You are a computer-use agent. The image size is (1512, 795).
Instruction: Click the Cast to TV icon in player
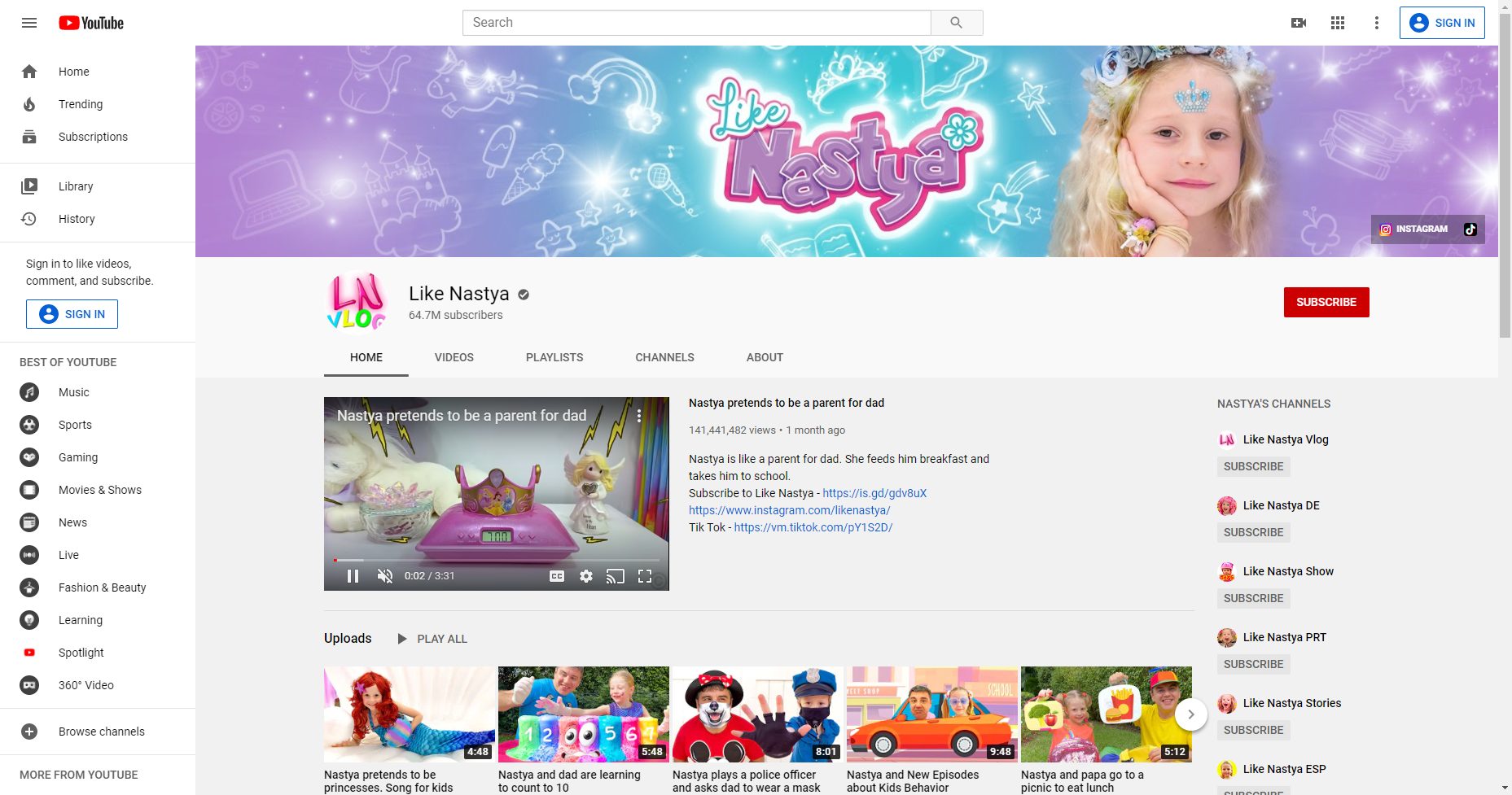click(x=616, y=576)
